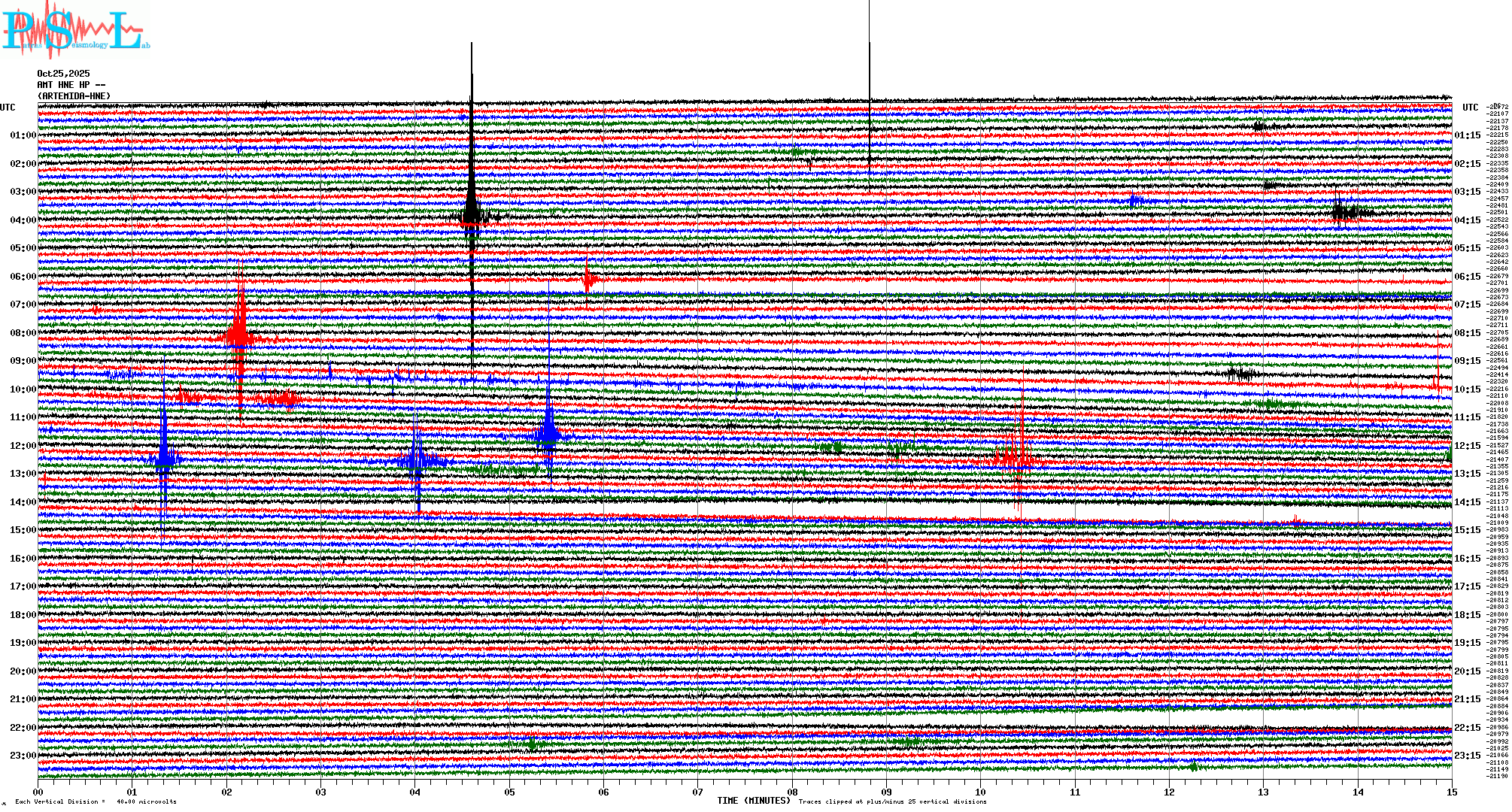
Task: Click the Oct25,2025 date label
Action: 63,74
